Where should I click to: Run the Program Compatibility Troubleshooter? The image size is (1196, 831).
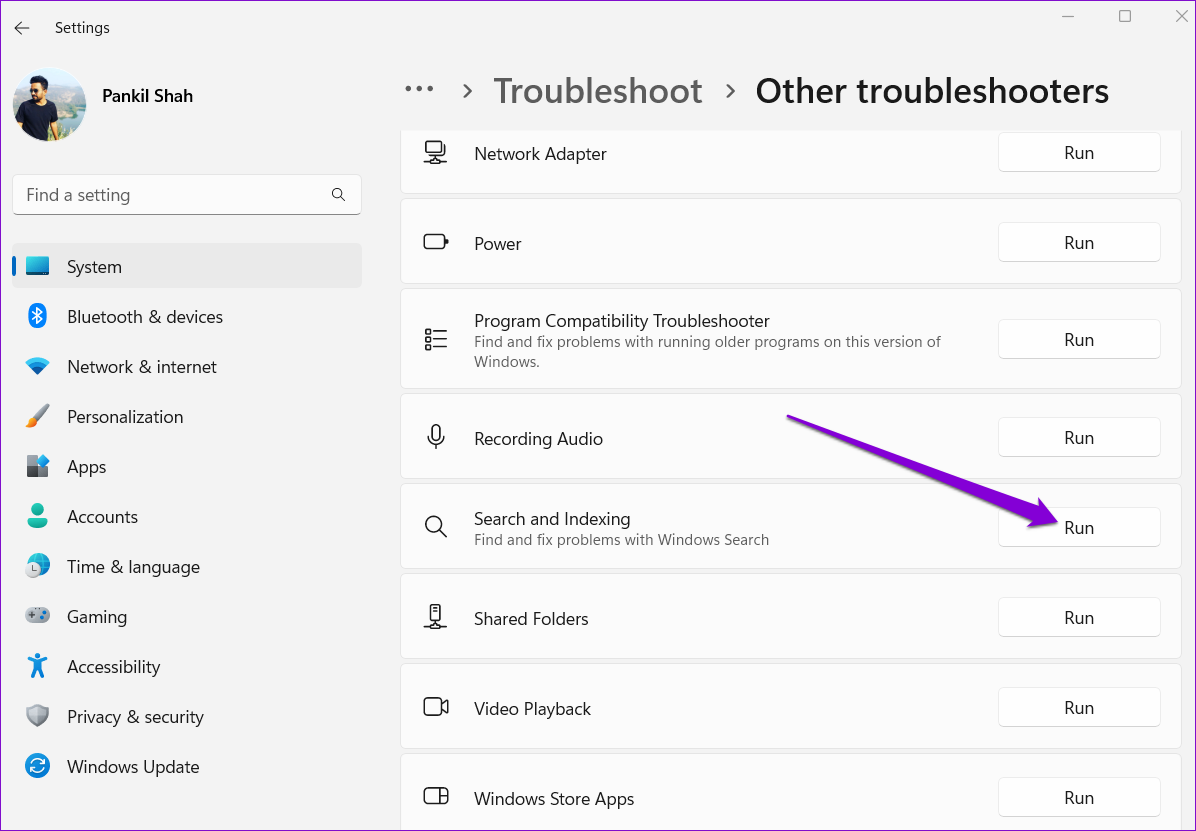pos(1078,340)
